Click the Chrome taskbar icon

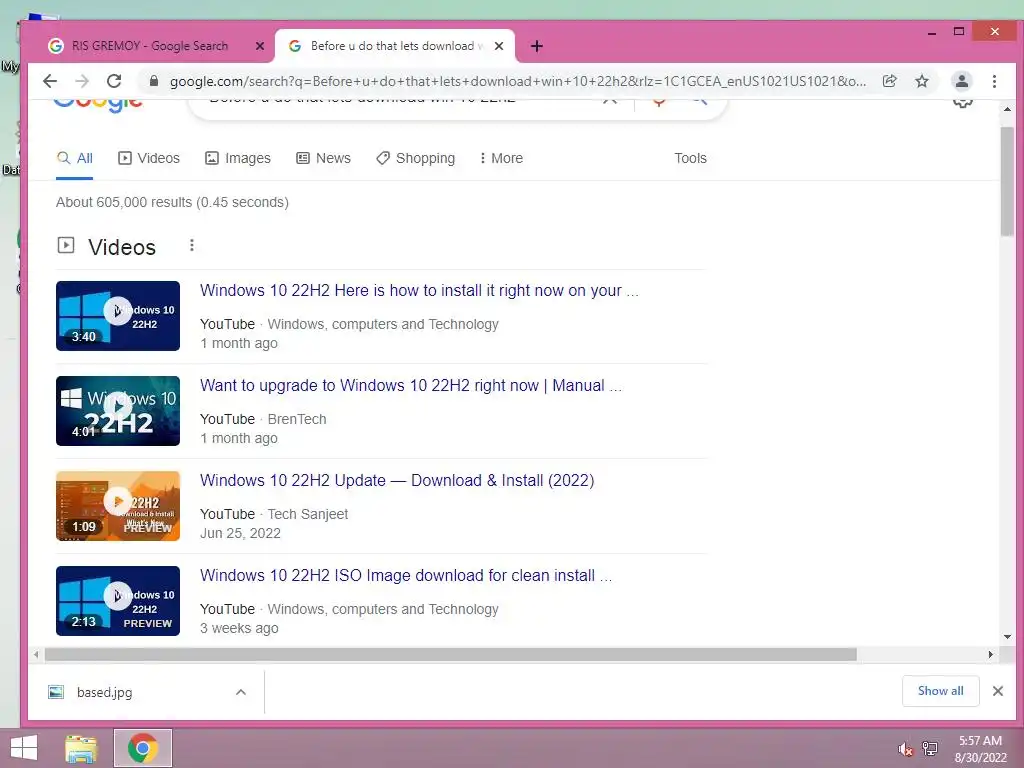(x=142, y=748)
